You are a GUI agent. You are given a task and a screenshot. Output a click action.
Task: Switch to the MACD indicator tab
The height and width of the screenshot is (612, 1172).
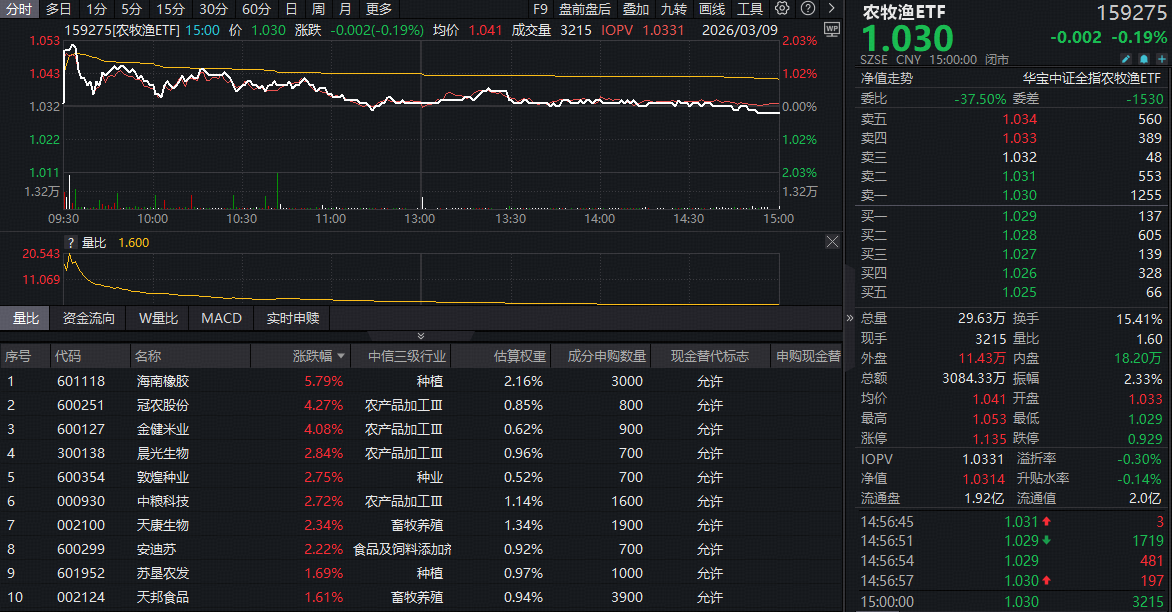click(x=221, y=318)
